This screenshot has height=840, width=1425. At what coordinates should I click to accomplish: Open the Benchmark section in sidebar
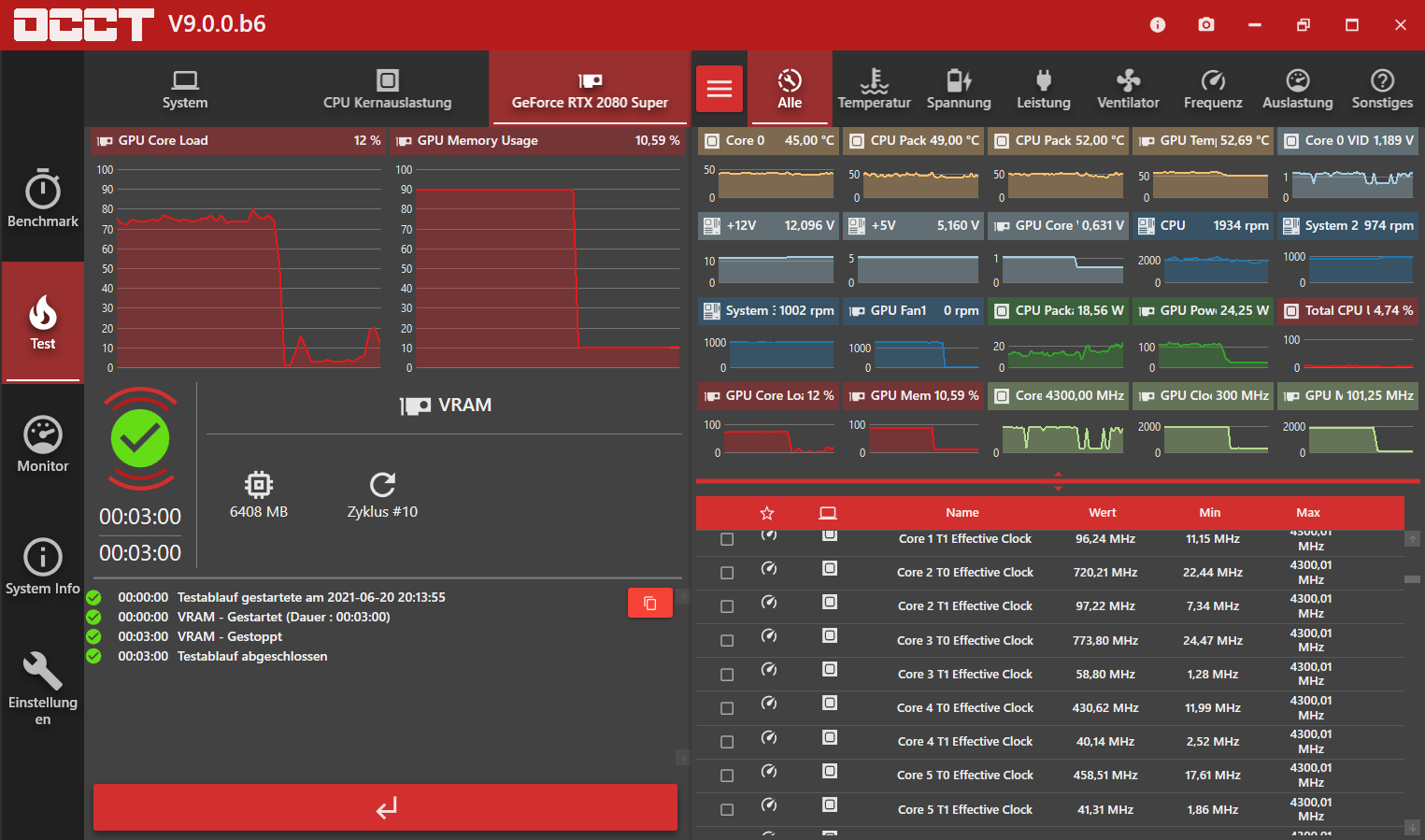[x=42, y=199]
